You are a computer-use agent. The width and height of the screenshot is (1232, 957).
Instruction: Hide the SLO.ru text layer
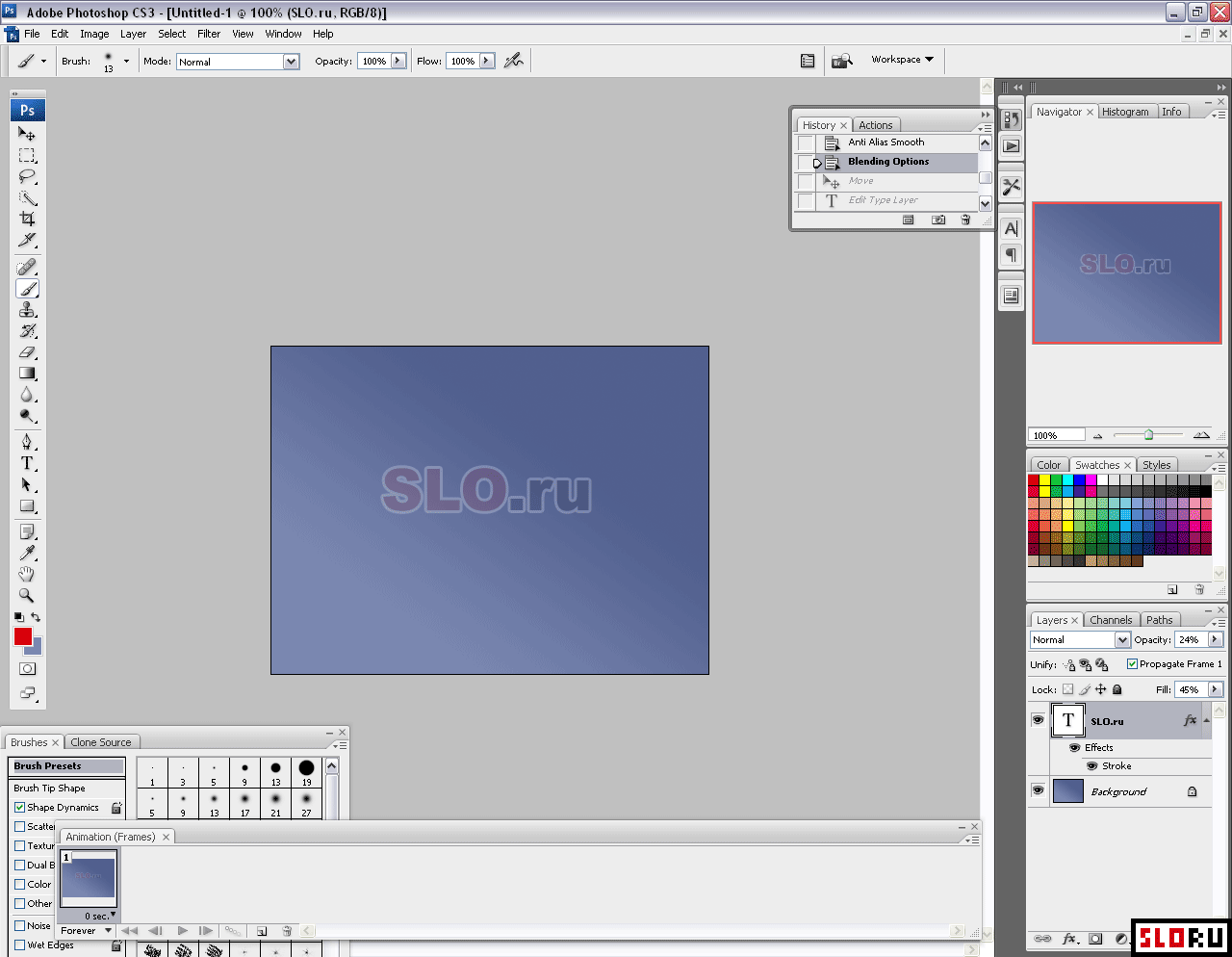point(1038,720)
